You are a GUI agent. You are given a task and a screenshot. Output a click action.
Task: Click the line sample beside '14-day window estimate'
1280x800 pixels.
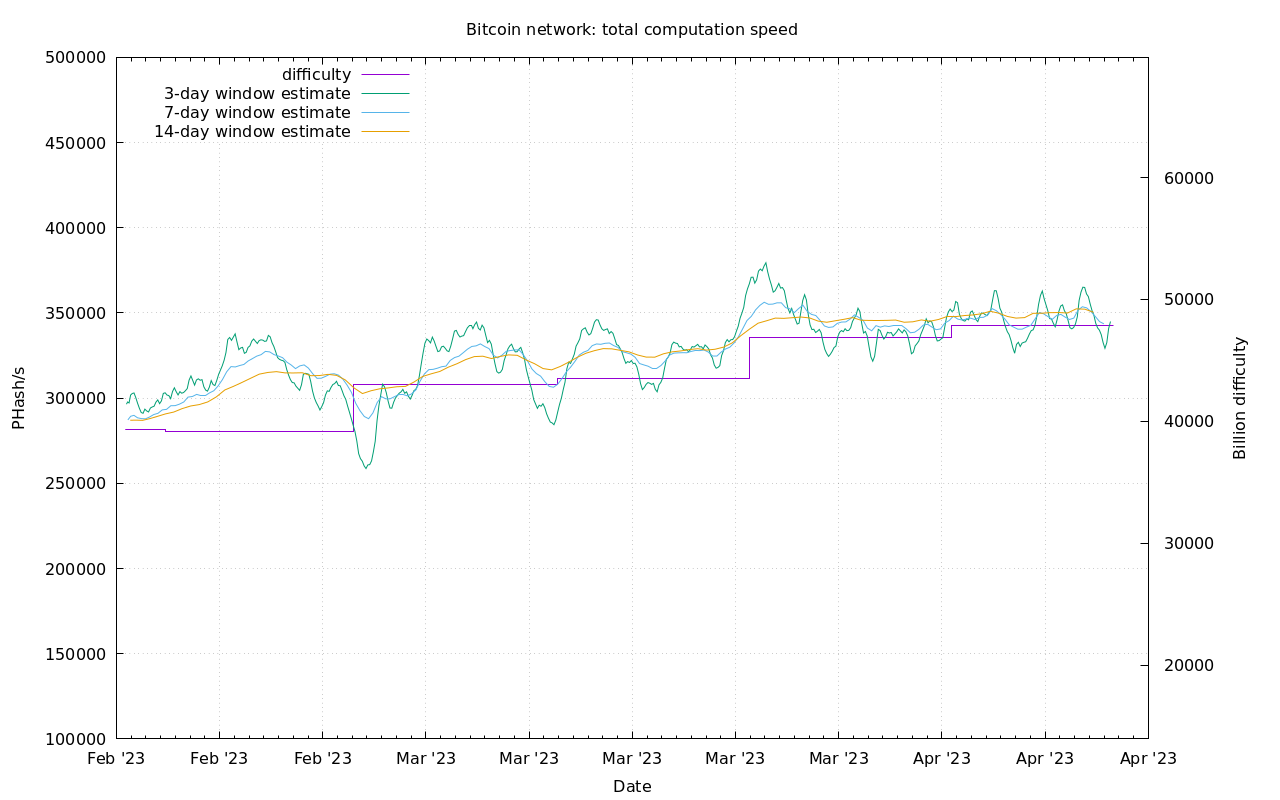click(385, 132)
